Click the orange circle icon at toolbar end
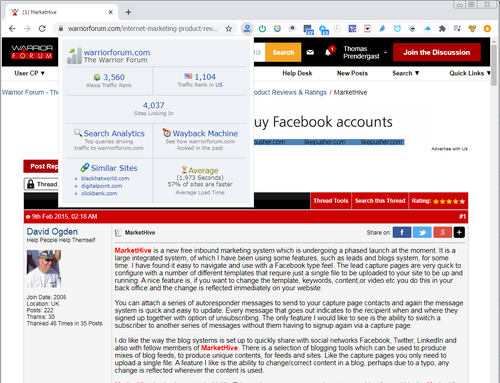500x383 pixels. click(x=487, y=29)
